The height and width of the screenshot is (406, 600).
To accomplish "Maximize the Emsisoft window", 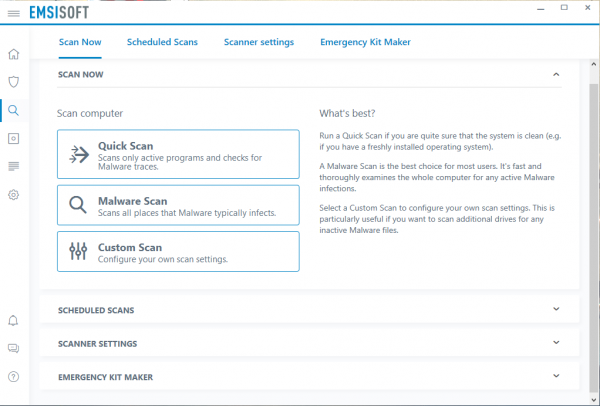I will tap(564, 8).
